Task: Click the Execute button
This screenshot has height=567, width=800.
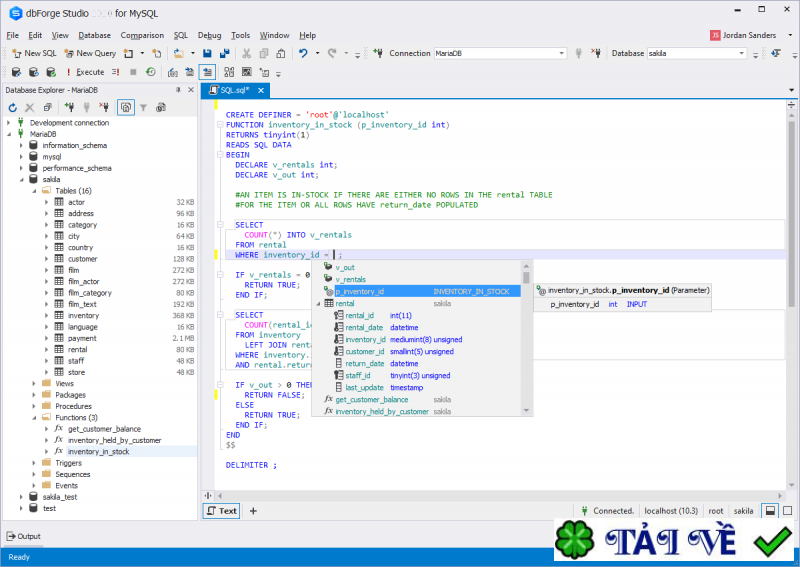Action: click(84, 72)
